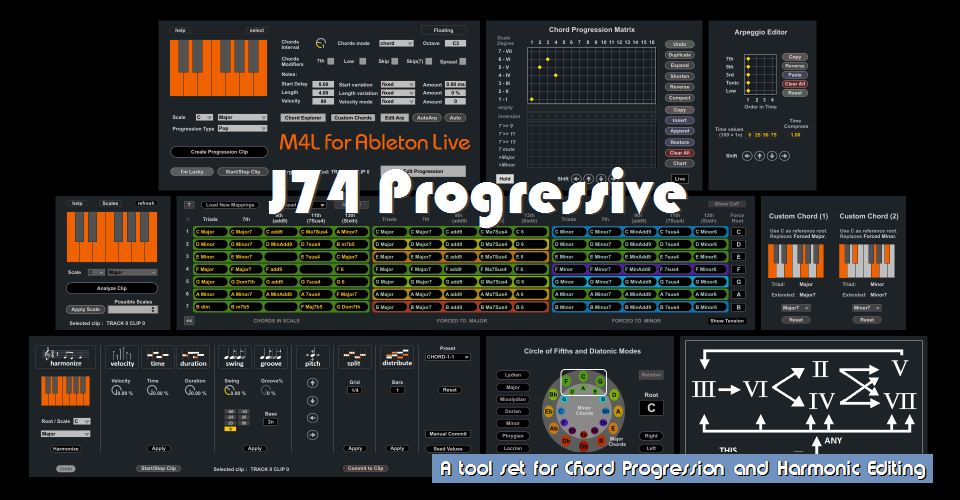
Task: Open the Chord Explorer
Action: click(303, 118)
